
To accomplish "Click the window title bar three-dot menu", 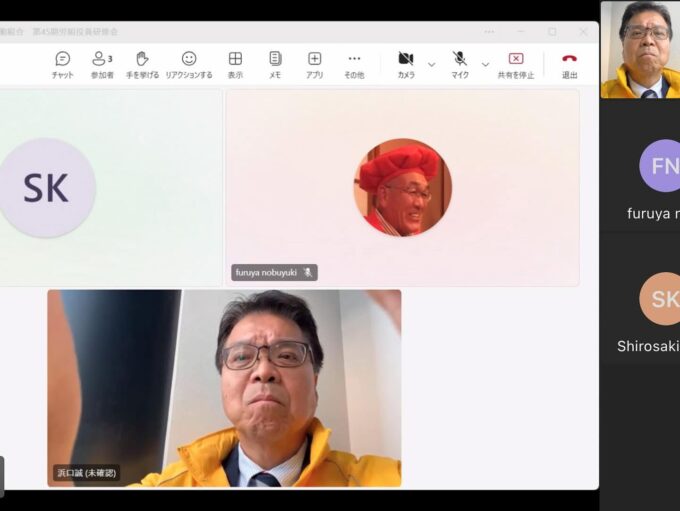I will tap(489, 31).
